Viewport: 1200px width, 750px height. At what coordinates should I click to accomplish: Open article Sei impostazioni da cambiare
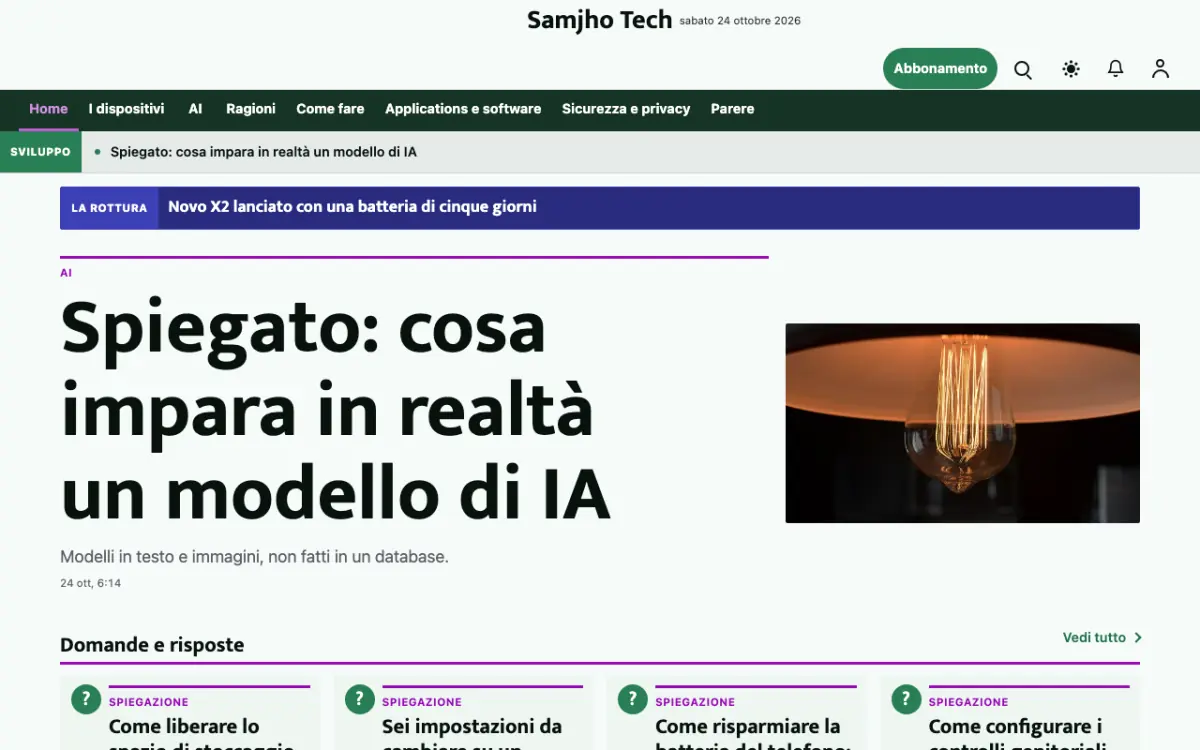click(472, 734)
